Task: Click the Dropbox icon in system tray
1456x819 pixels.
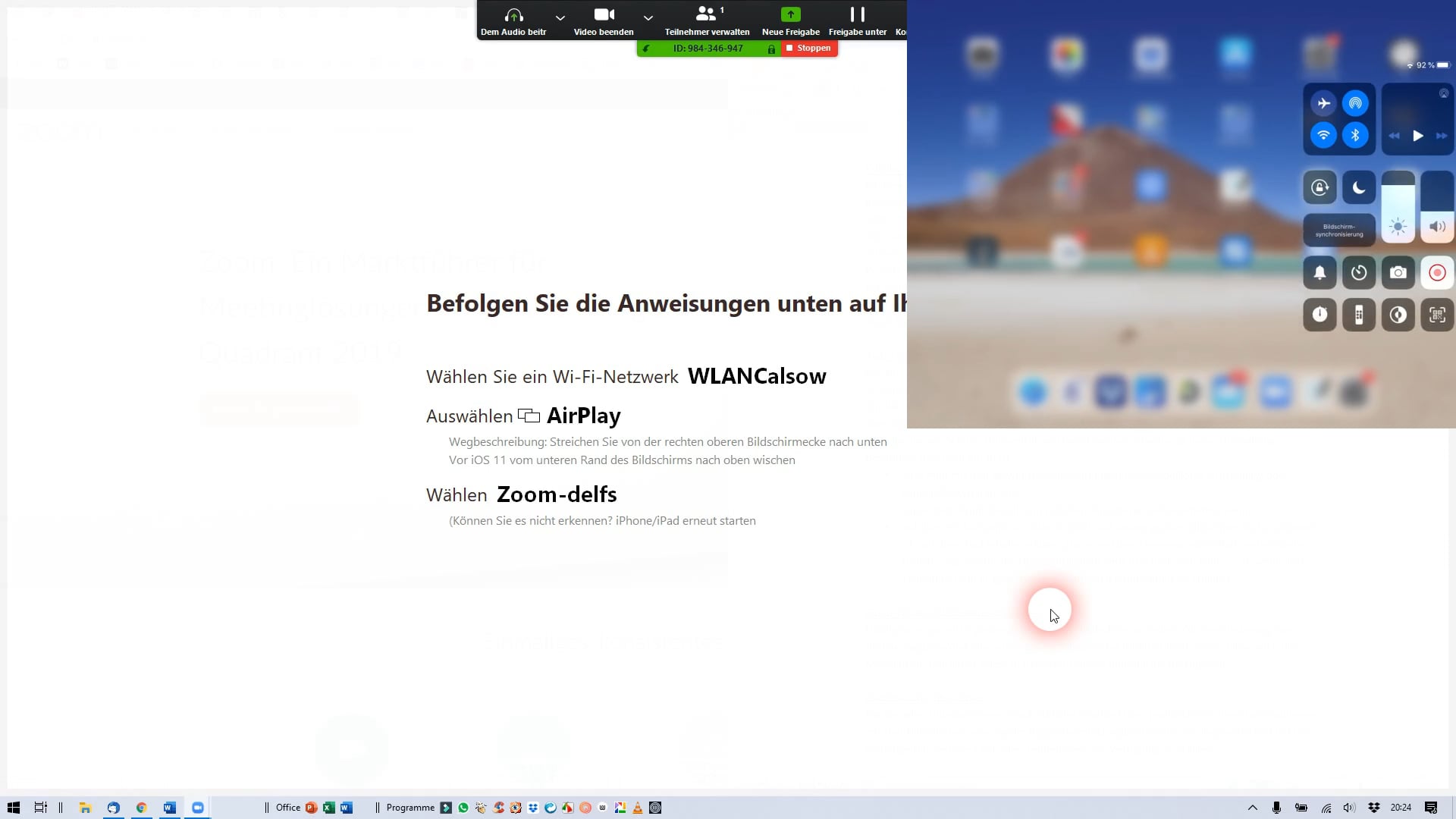Action: 1374,808
